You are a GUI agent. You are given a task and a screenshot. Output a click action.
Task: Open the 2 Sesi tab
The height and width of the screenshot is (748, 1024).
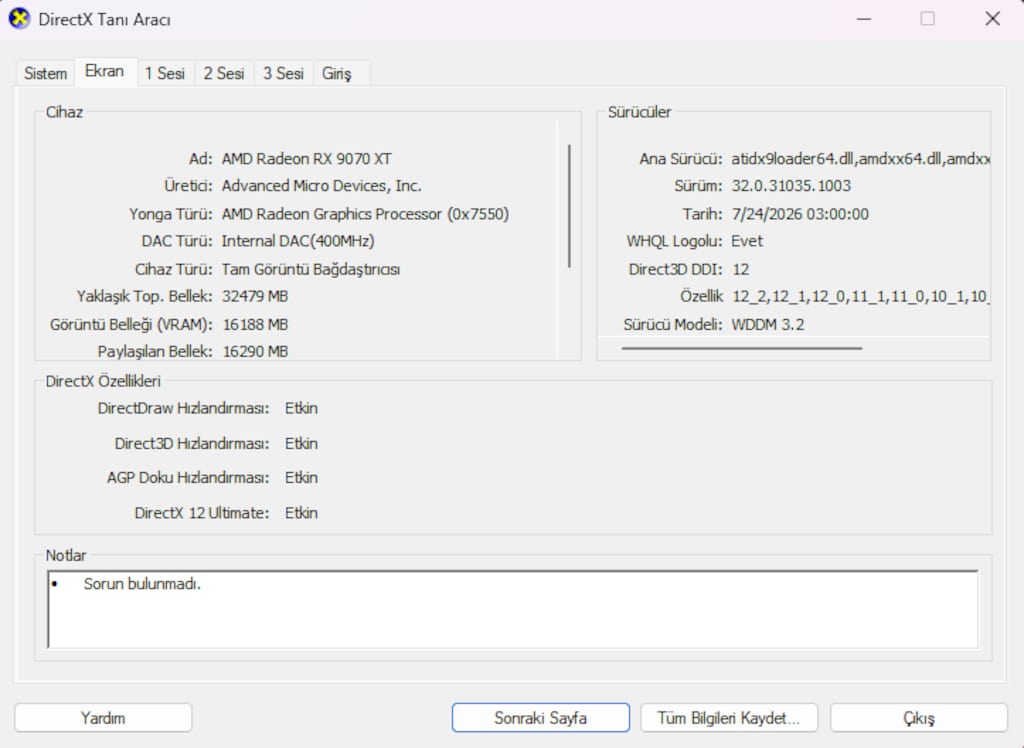pos(224,74)
